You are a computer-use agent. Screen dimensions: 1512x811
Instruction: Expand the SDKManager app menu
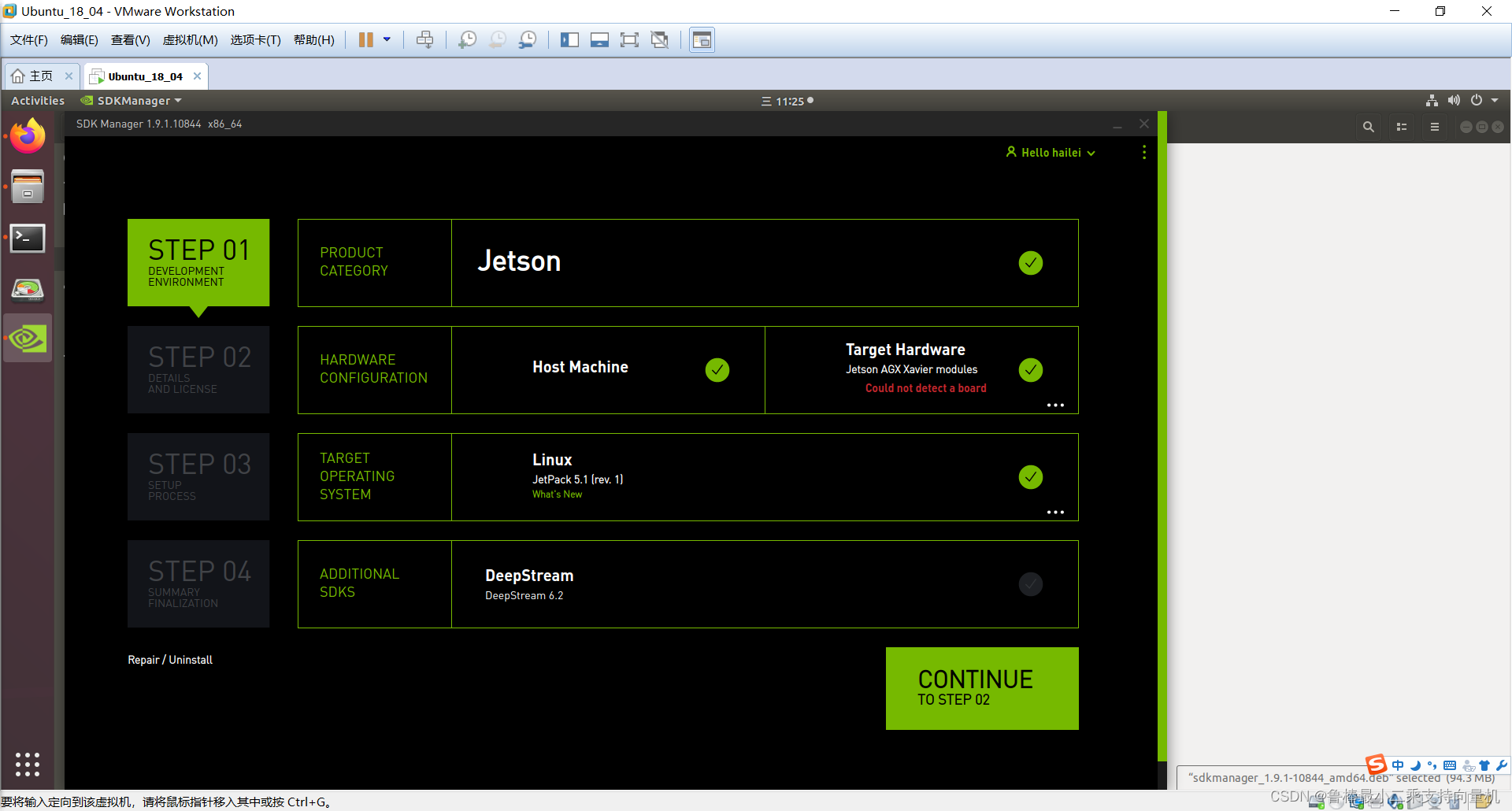point(132,101)
